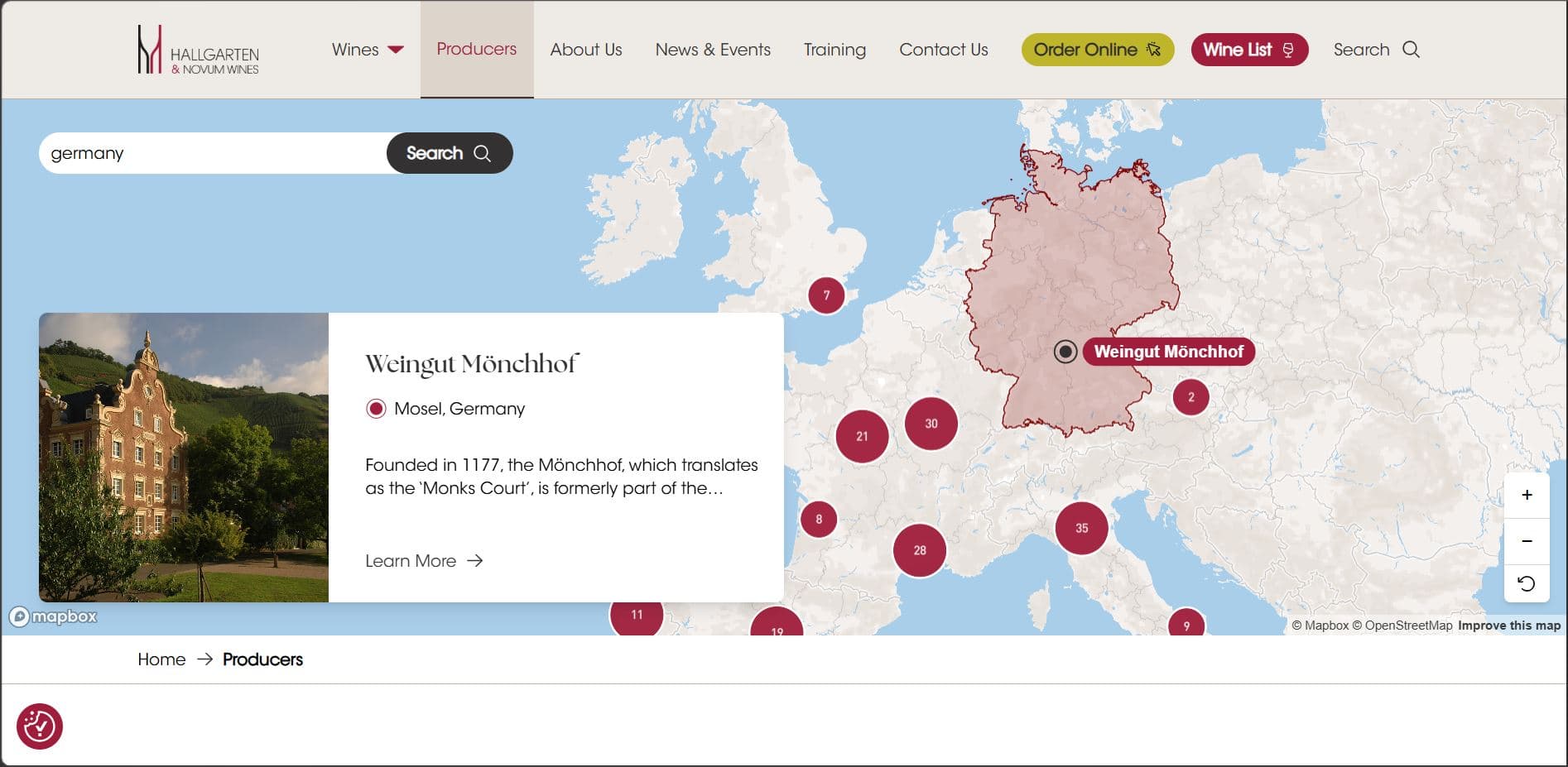Open the Mapbox logo link
The image size is (1568, 767).
pyautogui.click(x=53, y=616)
